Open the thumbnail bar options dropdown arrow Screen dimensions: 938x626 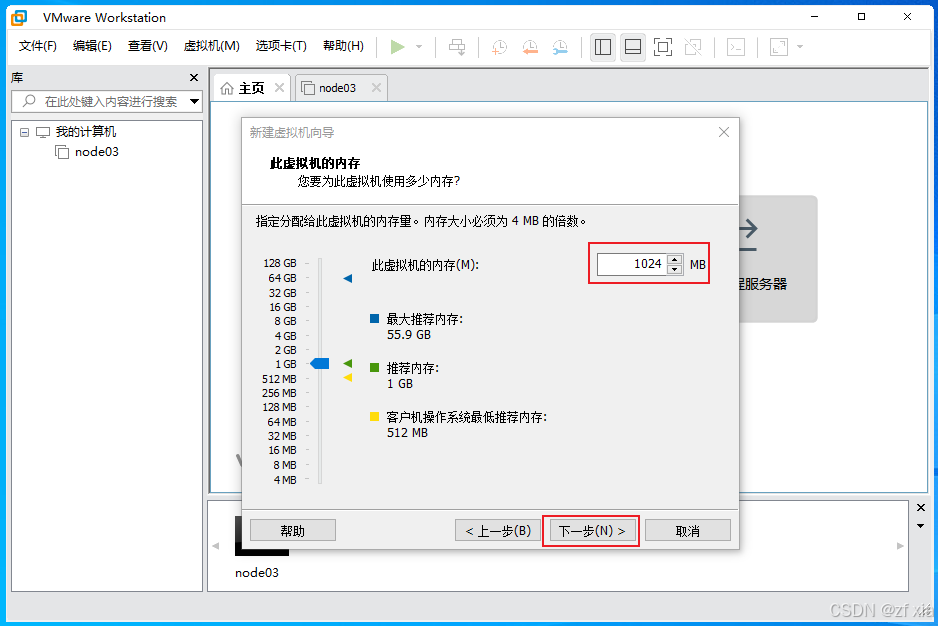click(921, 526)
